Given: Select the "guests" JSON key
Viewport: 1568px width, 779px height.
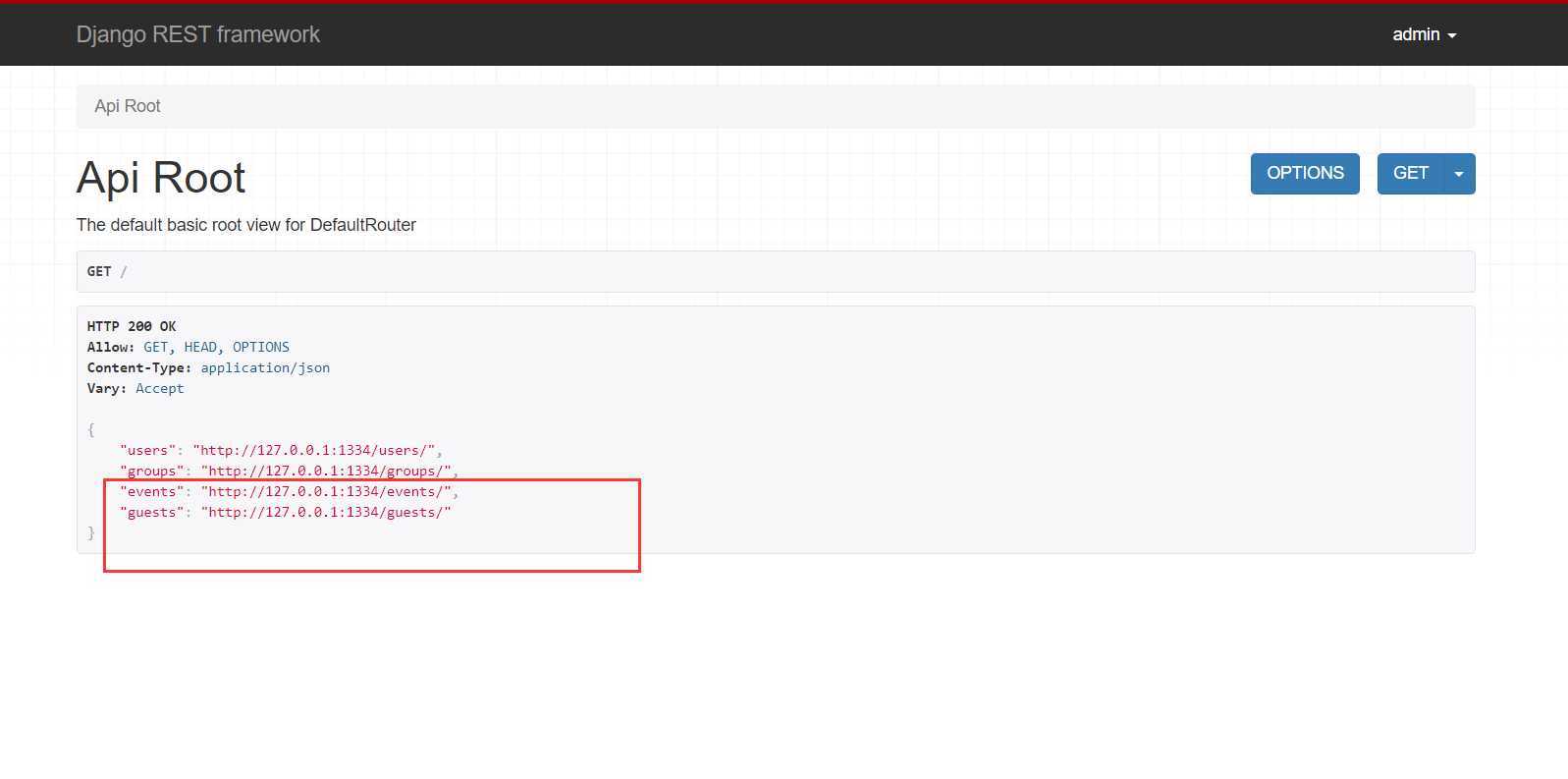Looking at the screenshot, I should pyautogui.click(x=151, y=512).
